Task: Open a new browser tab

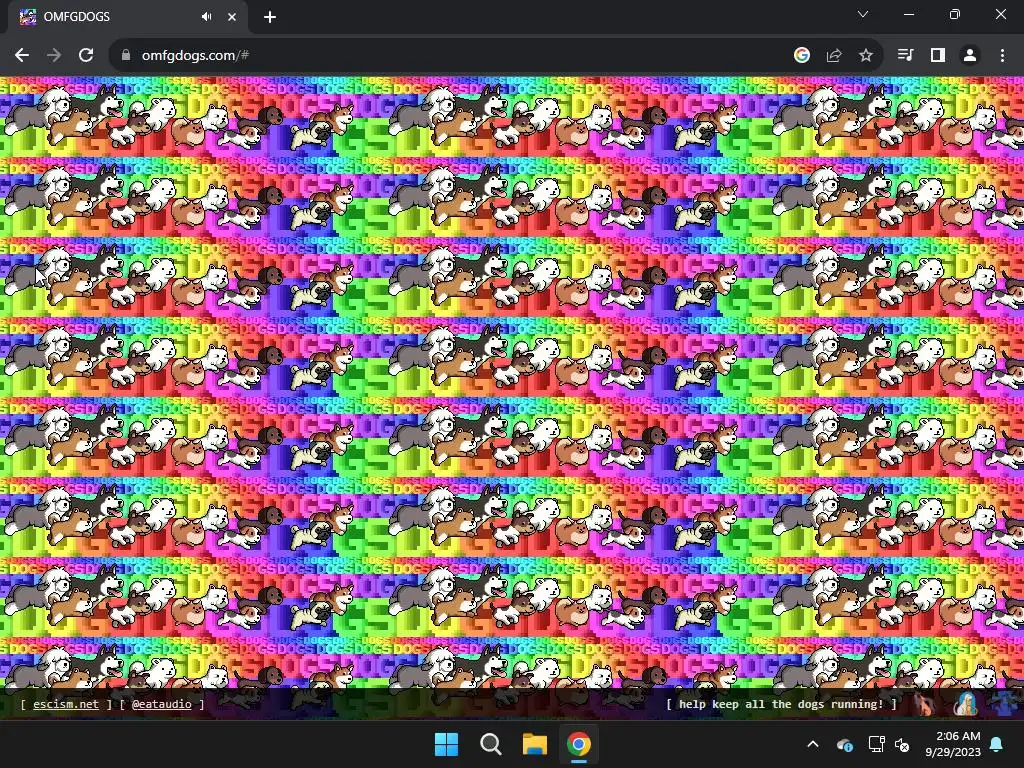Action: point(270,17)
